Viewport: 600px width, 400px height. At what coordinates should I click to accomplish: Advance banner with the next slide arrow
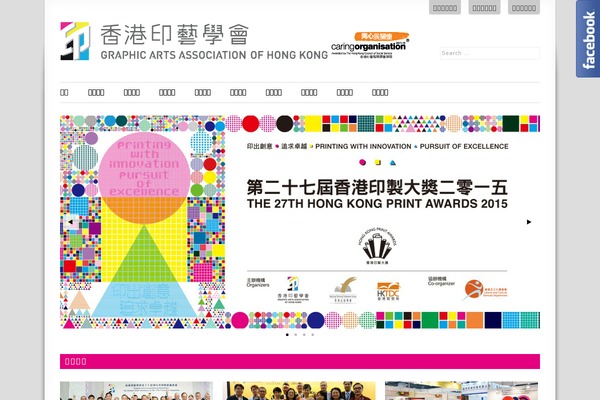pyautogui.click(x=529, y=222)
